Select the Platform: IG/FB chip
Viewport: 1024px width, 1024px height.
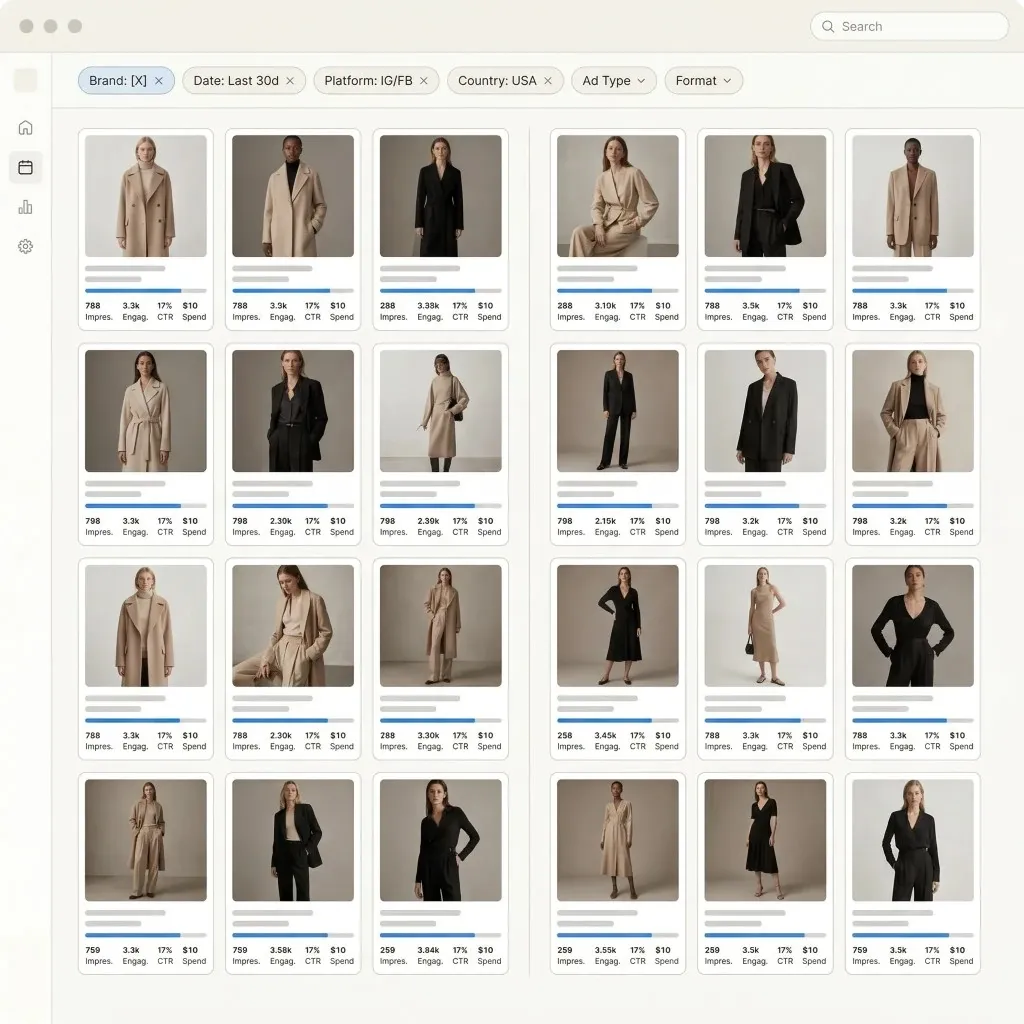tap(376, 81)
